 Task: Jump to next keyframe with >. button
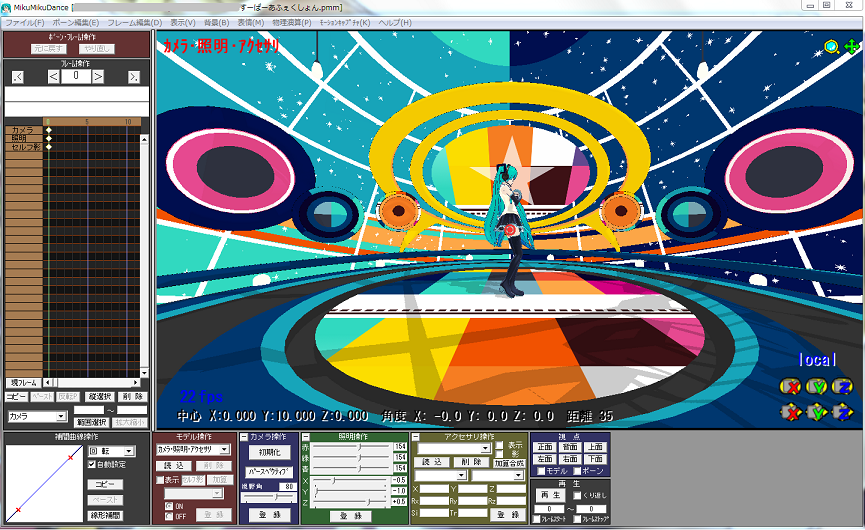134,77
